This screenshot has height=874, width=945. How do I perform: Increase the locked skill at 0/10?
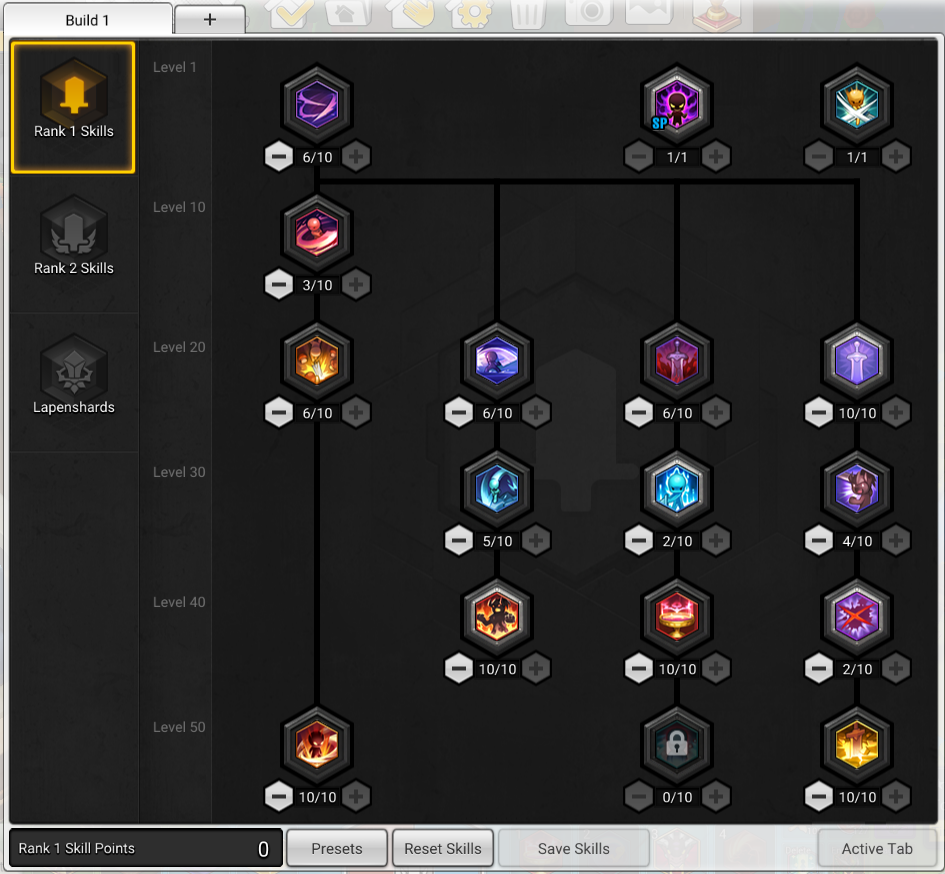click(715, 796)
